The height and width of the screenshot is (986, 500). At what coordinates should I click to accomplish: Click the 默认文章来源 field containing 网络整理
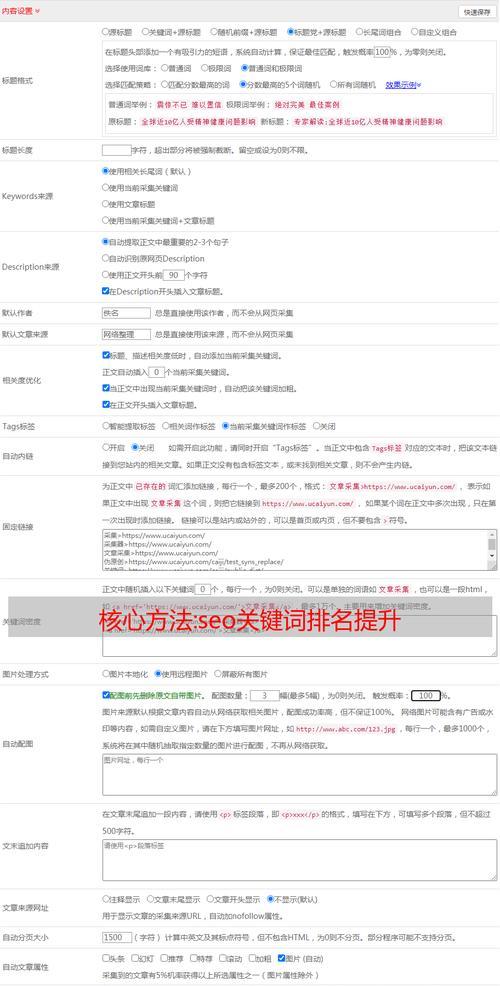pyautogui.click(x=126, y=335)
